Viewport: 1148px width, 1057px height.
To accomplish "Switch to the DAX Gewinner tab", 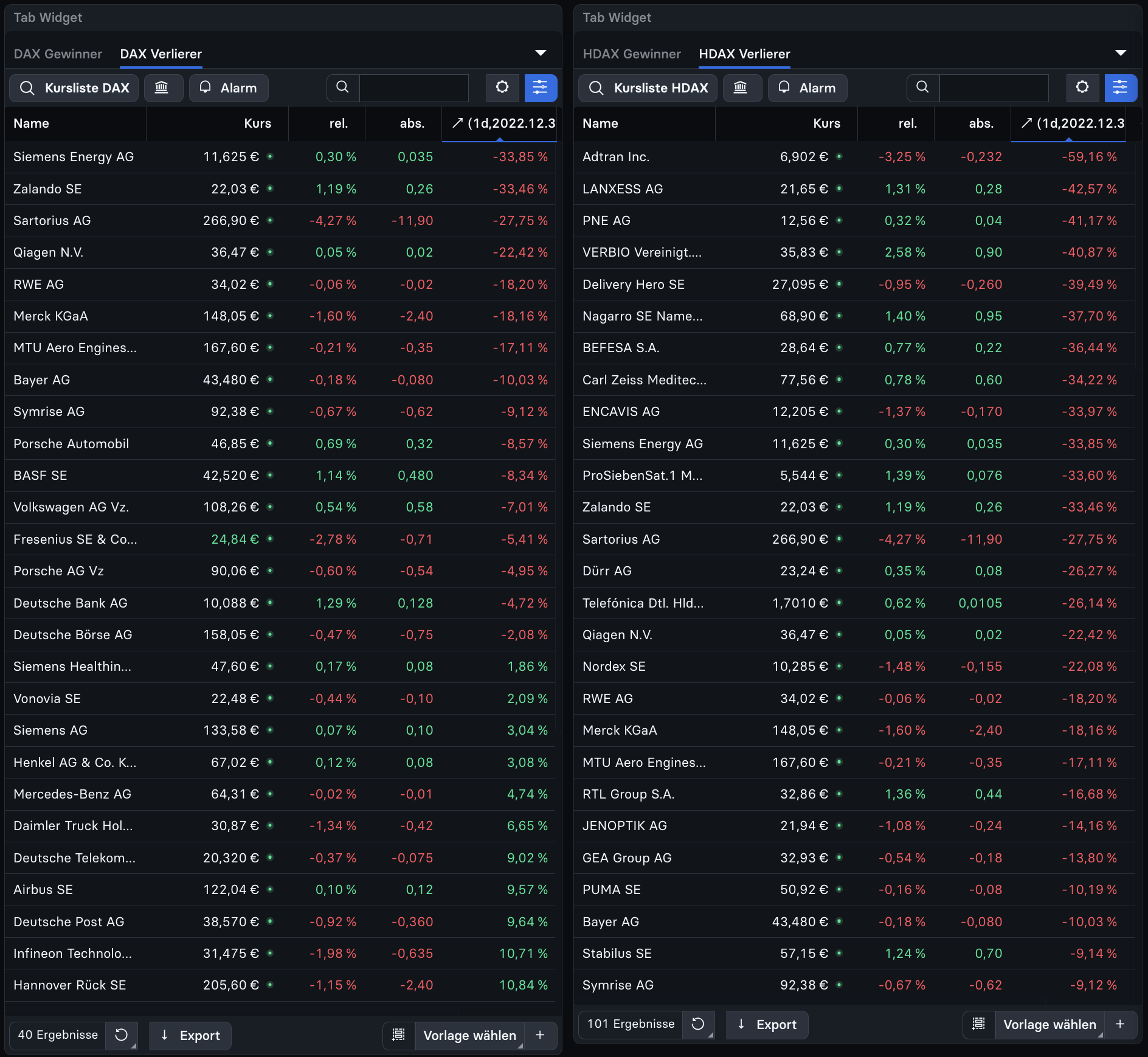I will (58, 54).
